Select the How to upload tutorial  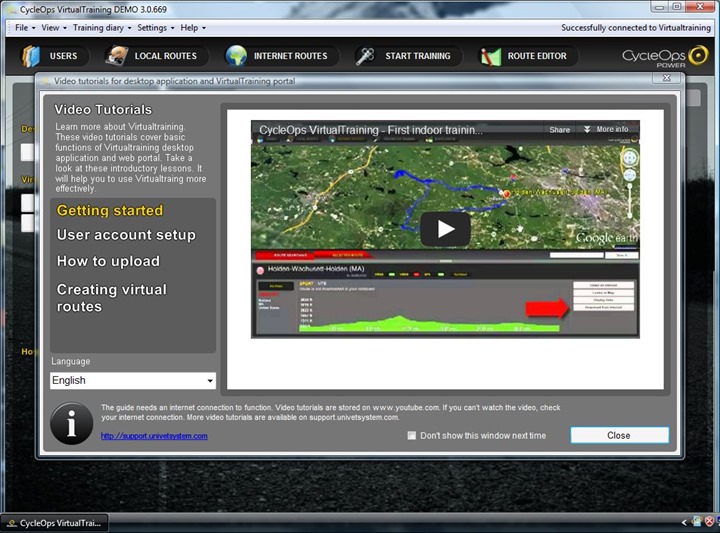(x=108, y=261)
